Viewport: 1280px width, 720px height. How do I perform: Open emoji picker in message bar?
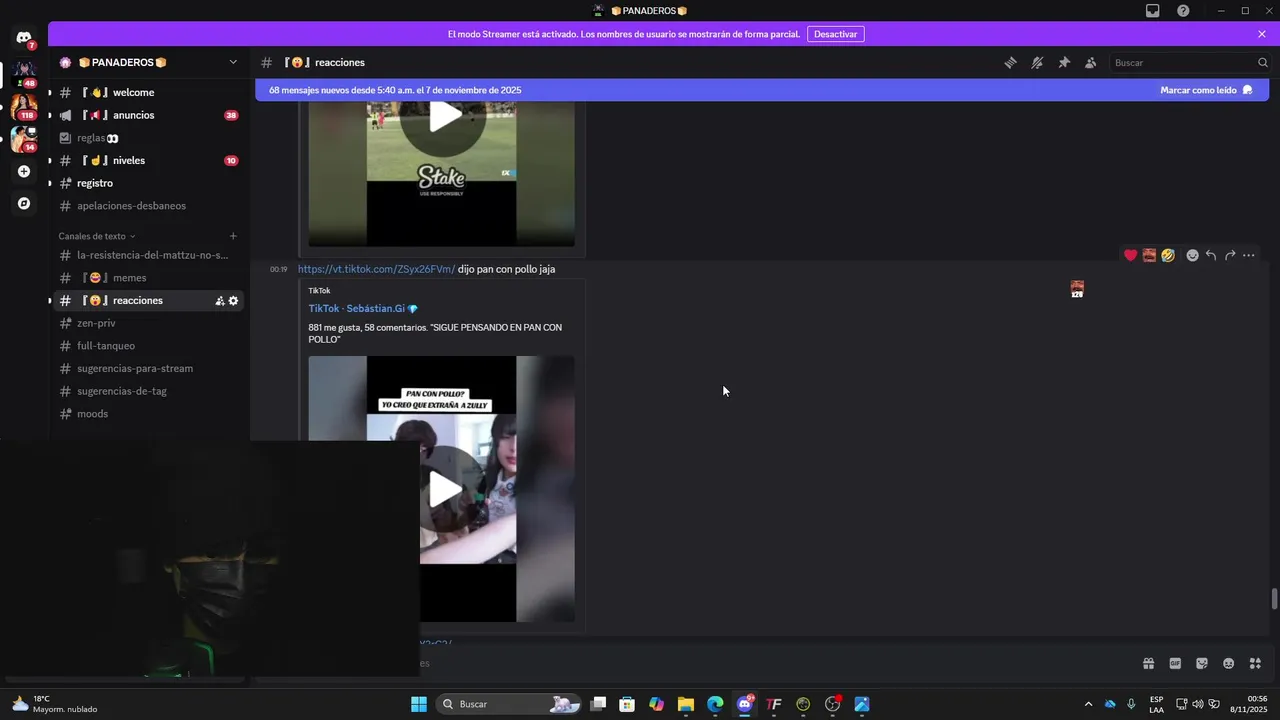(1228, 663)
